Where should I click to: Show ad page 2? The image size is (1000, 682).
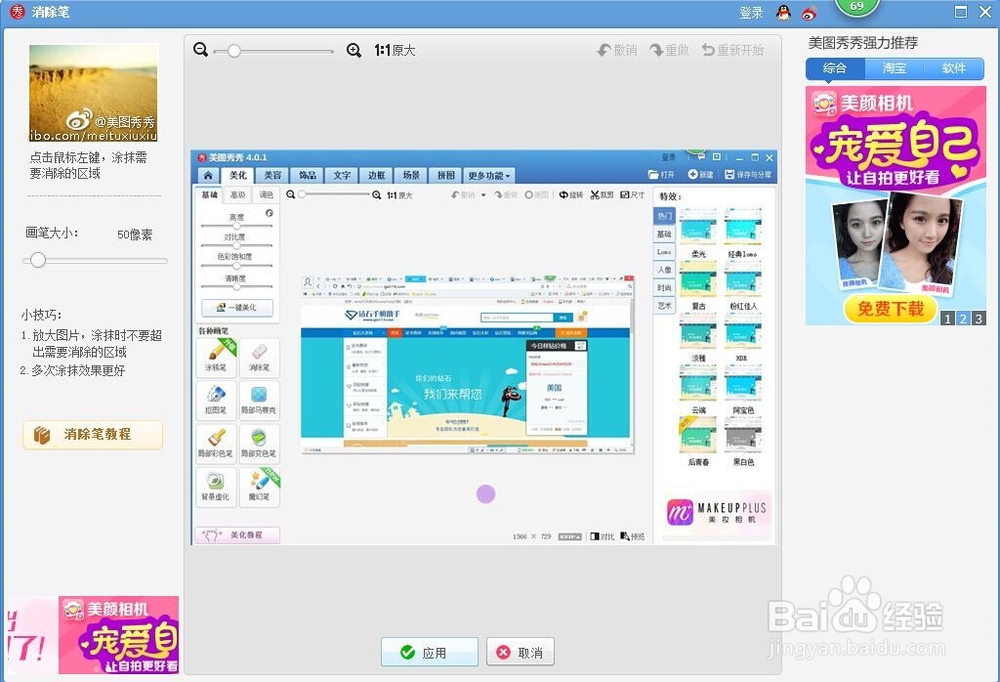pyautogui.click(x=964, y=318)
